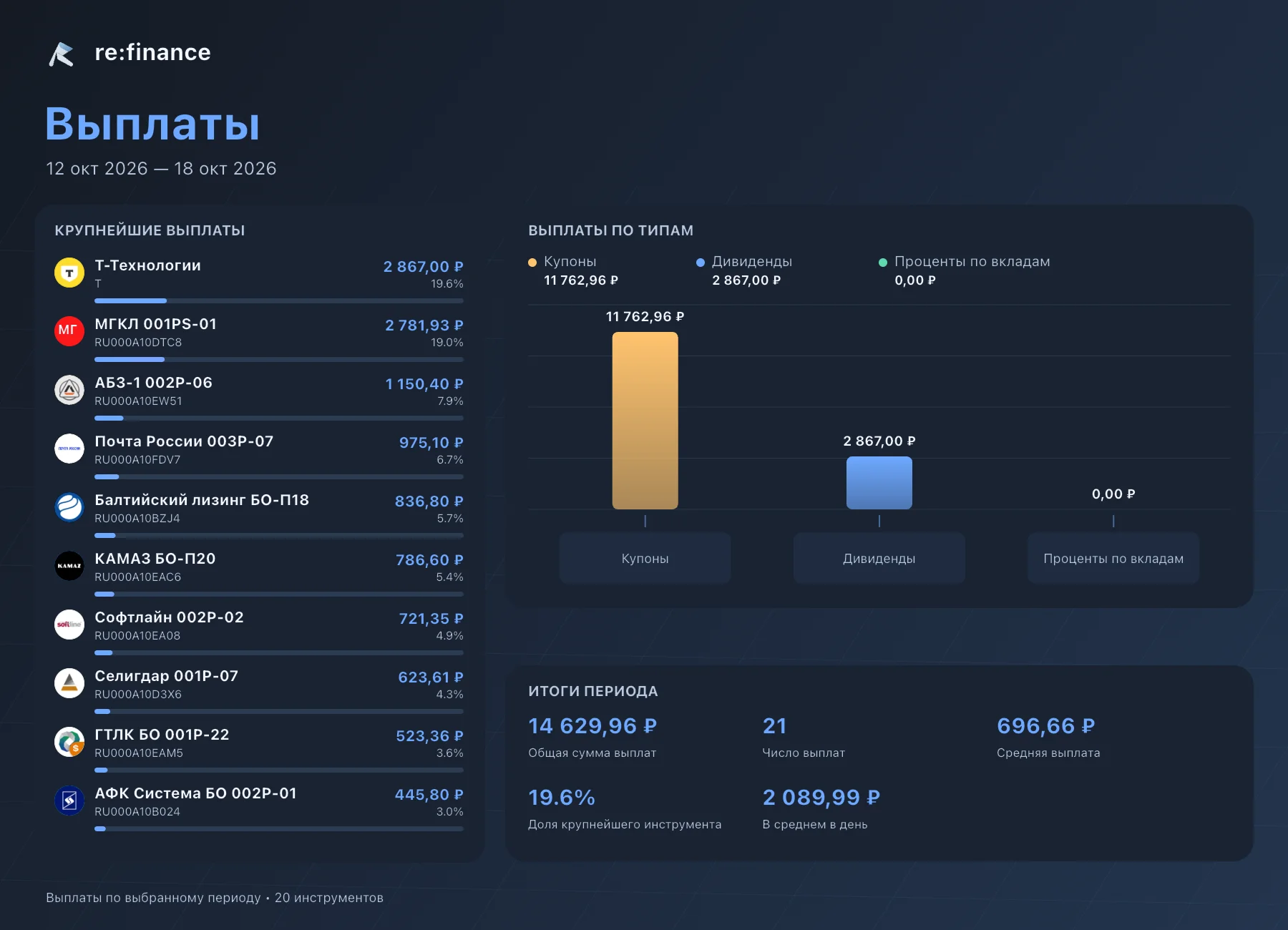Click the orange Купоны legend dot
Screen dimensions: 1288x930
[532, 263]
